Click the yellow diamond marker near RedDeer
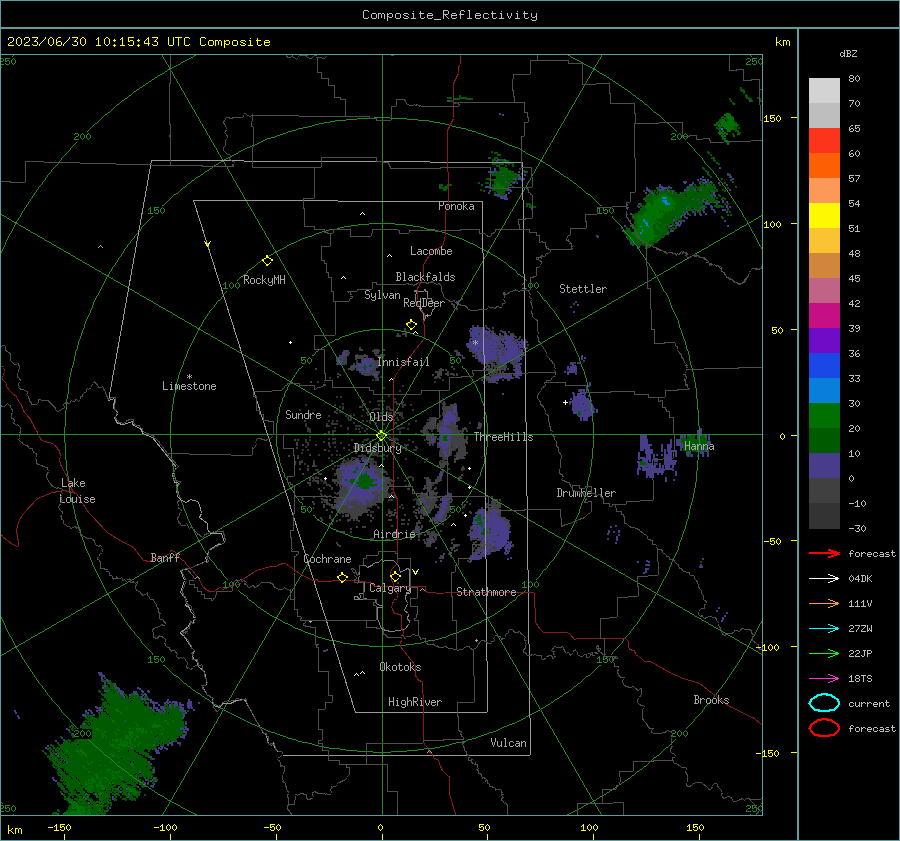Screen dimensions: 900x841 pos(411,325)
